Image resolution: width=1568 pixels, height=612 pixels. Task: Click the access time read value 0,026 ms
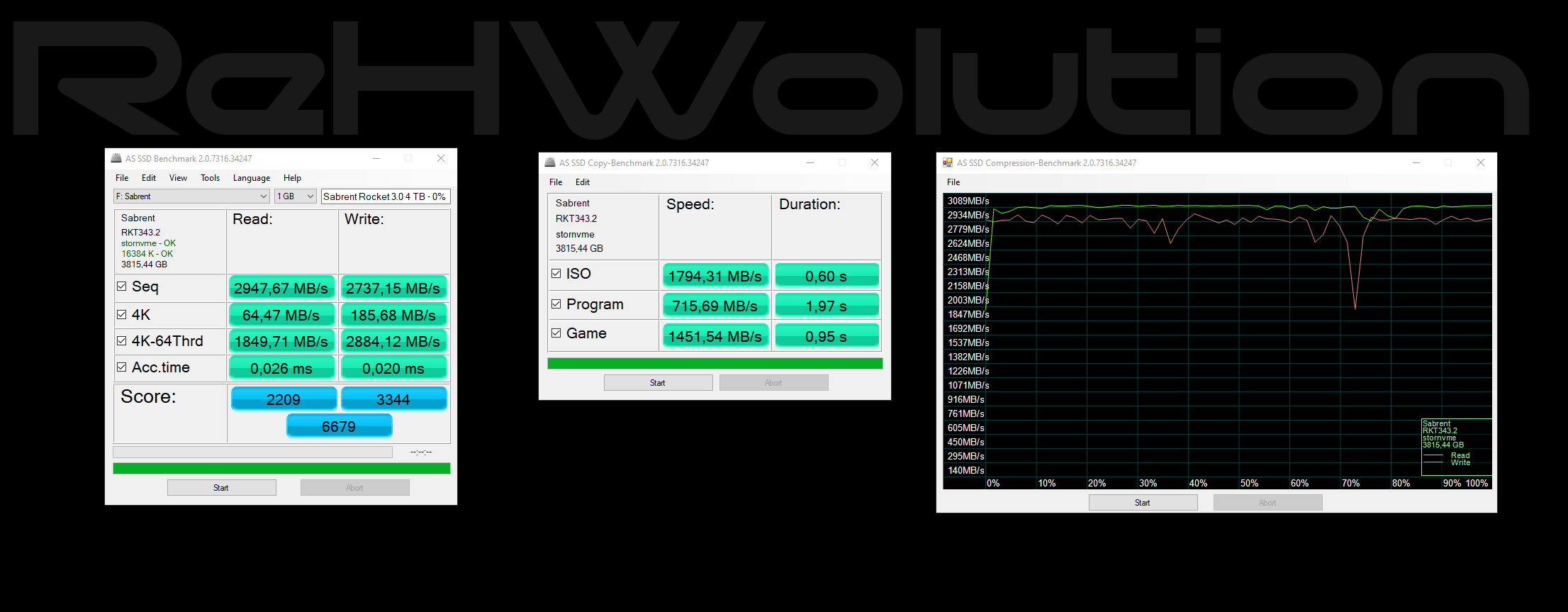click(281, 368)
